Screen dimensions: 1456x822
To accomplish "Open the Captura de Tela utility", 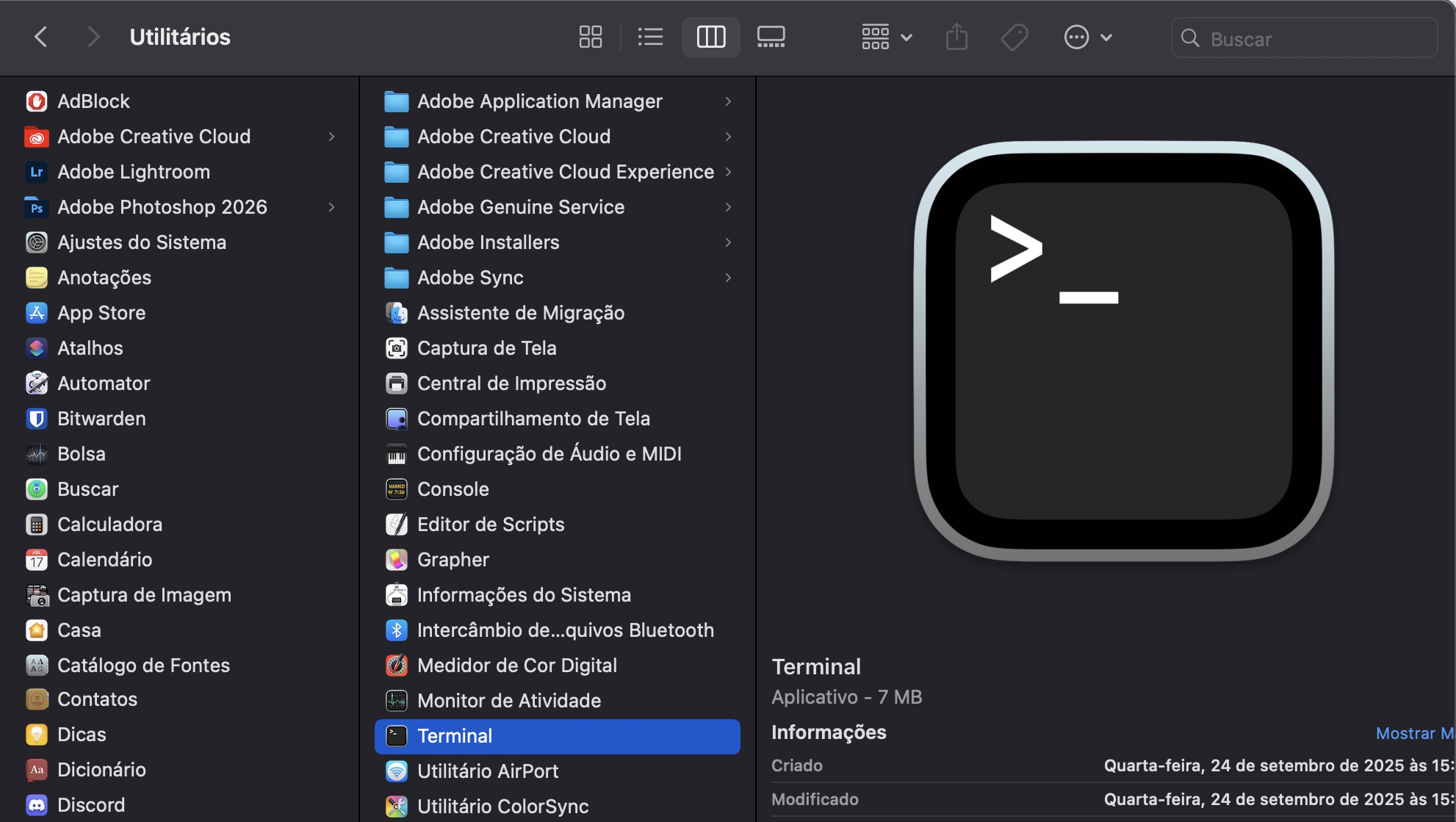I will [x=486, y=347].
